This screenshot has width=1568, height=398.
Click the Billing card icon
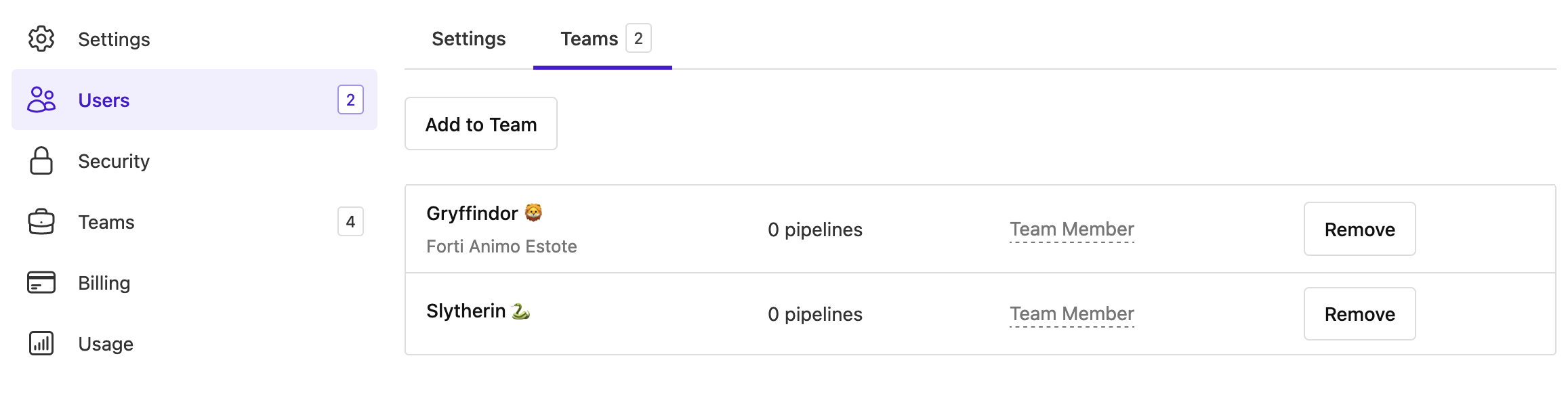point(42,283)
